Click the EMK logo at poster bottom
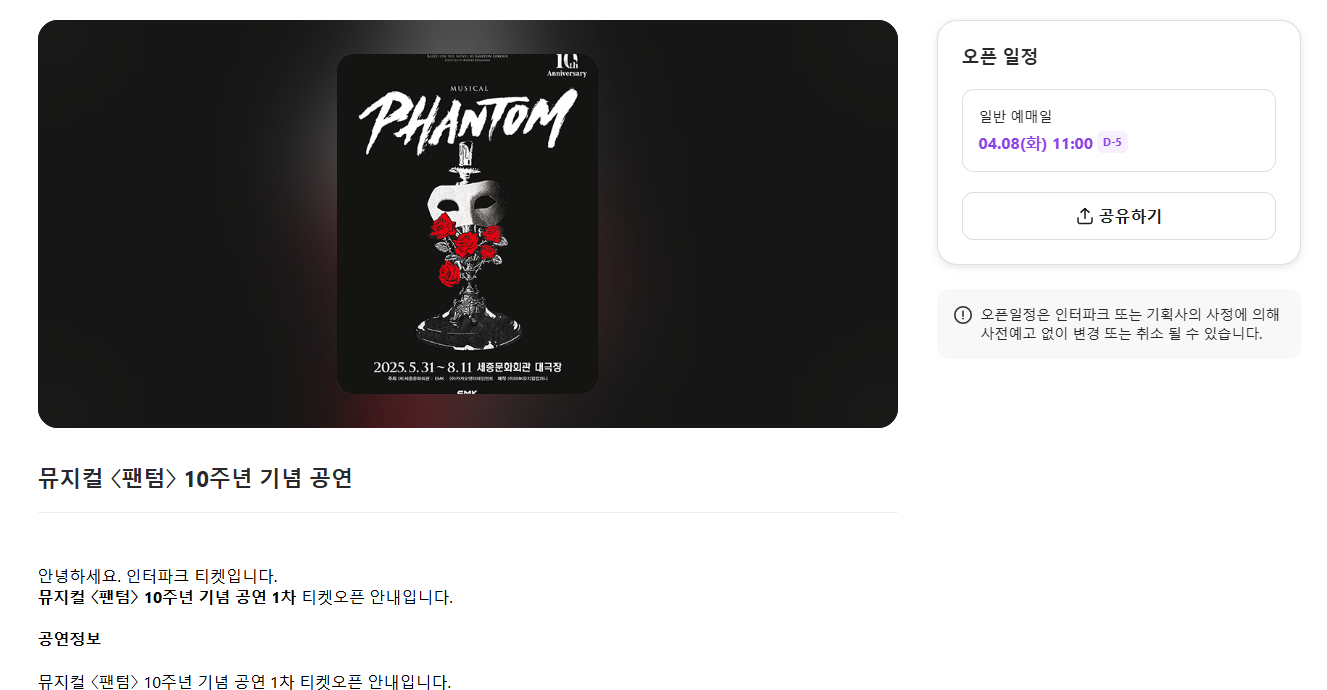The image size is (1327, 690). [467, 391]
